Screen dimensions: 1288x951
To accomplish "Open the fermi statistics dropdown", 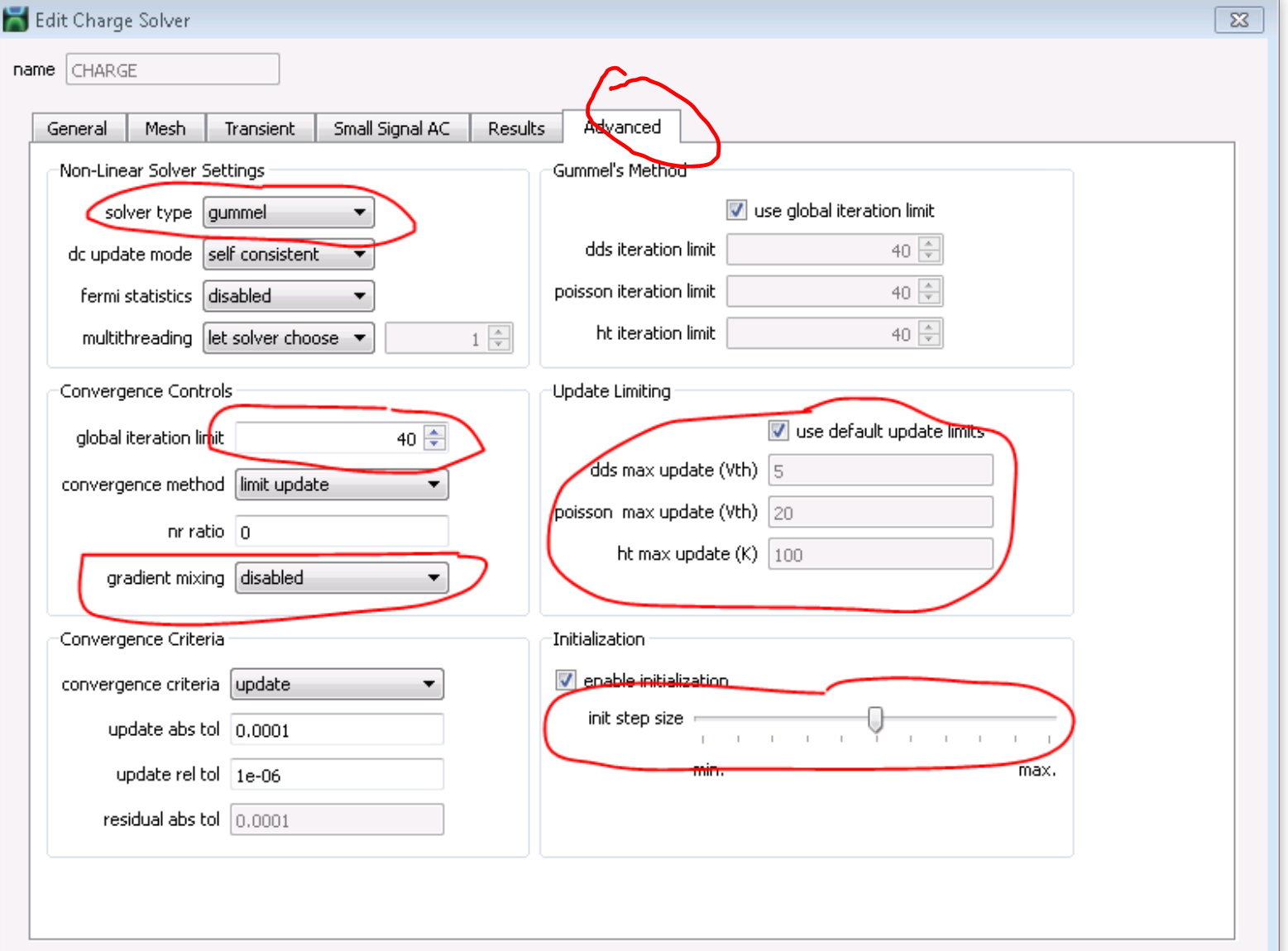I will coord(289,296).
